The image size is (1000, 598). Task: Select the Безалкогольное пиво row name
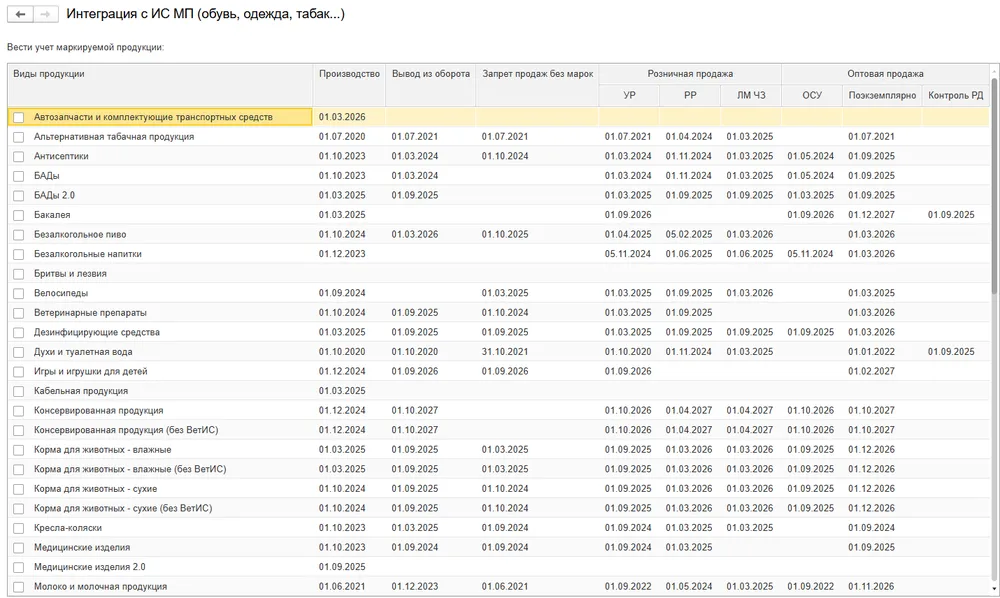[x=80, y=235]
